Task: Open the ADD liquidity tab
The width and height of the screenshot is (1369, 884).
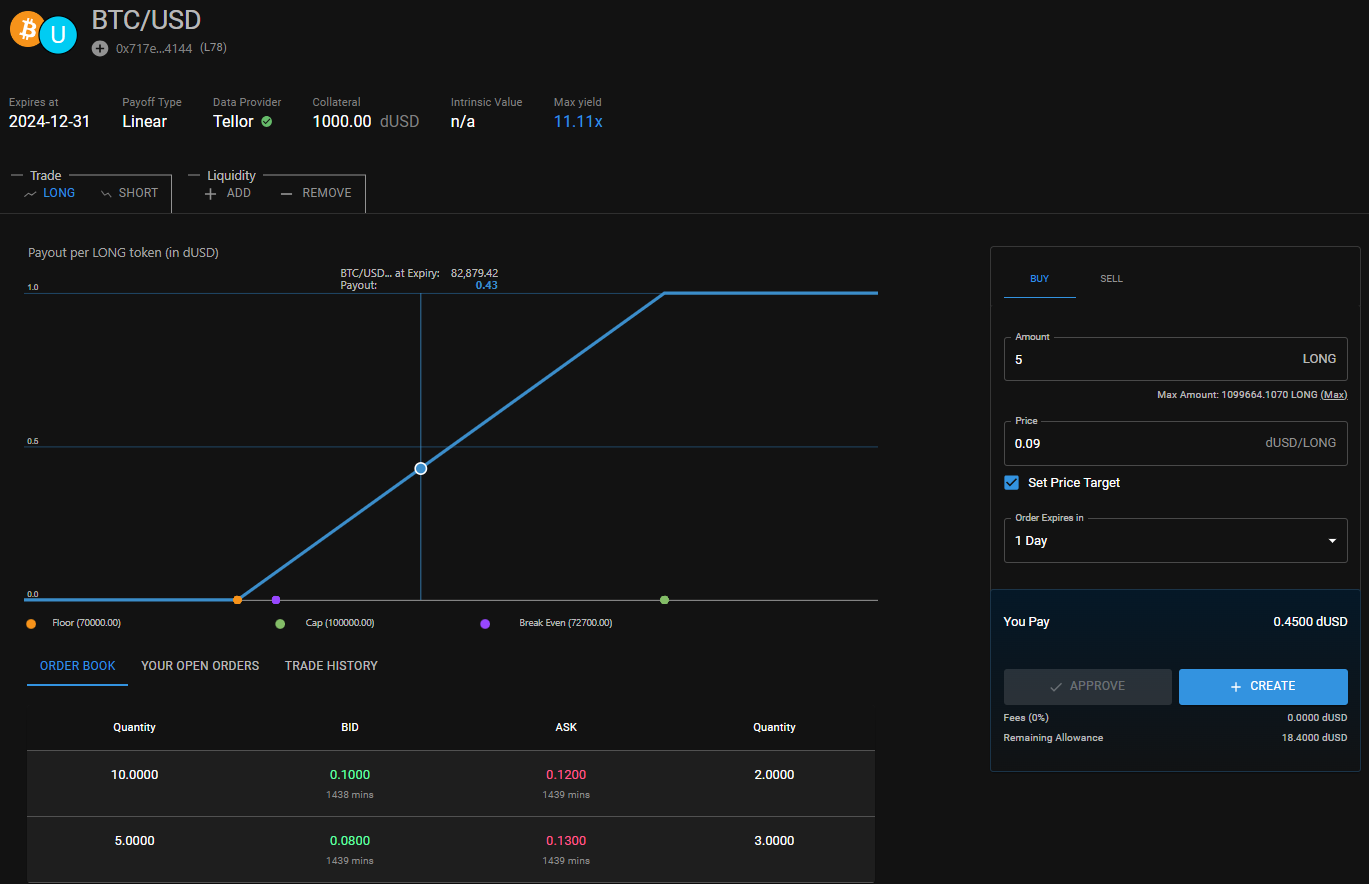Action: tap(228, 193)
